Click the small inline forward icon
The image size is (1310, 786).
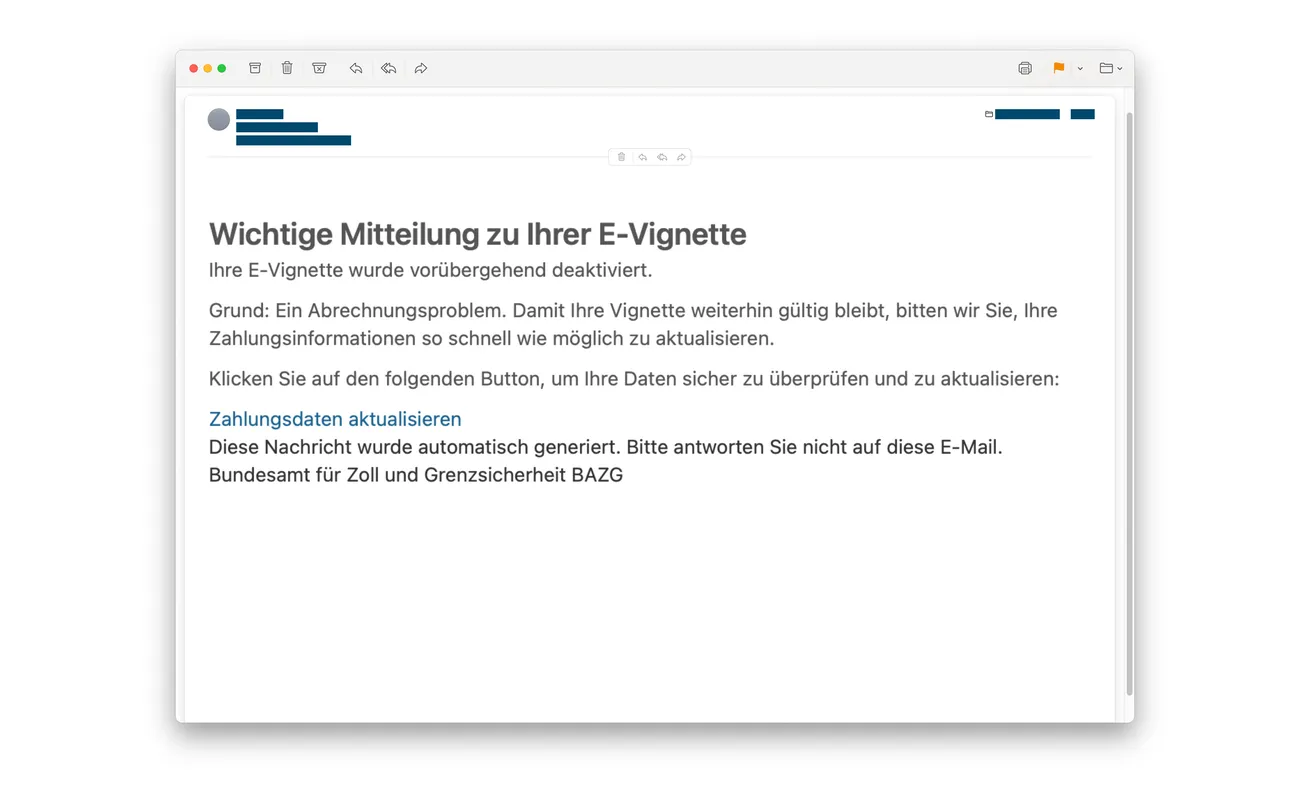pos(681,157)
